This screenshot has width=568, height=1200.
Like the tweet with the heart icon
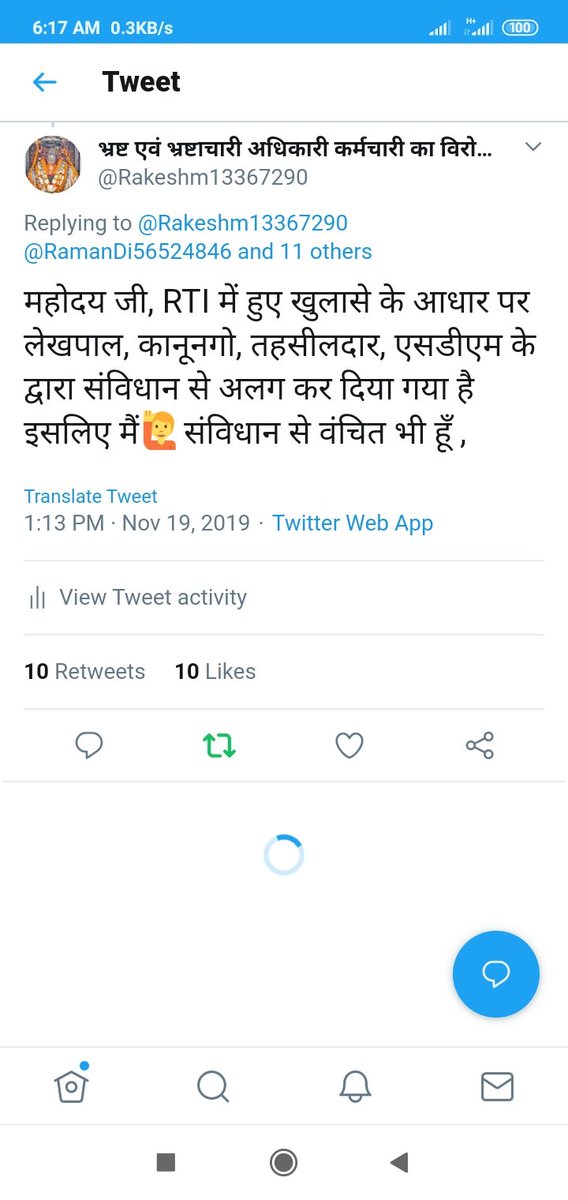pos(348,745)
